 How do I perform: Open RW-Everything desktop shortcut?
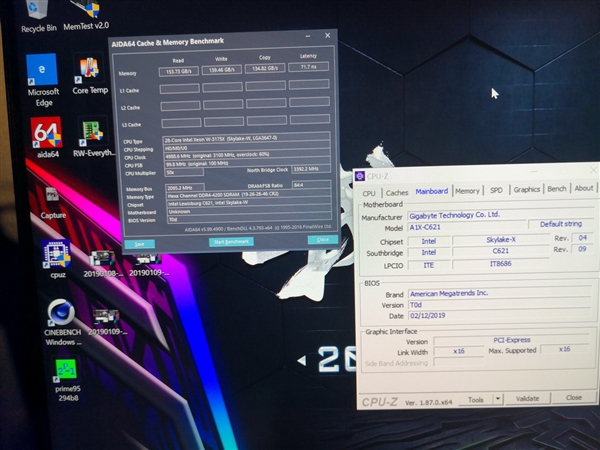click(94, 138)
